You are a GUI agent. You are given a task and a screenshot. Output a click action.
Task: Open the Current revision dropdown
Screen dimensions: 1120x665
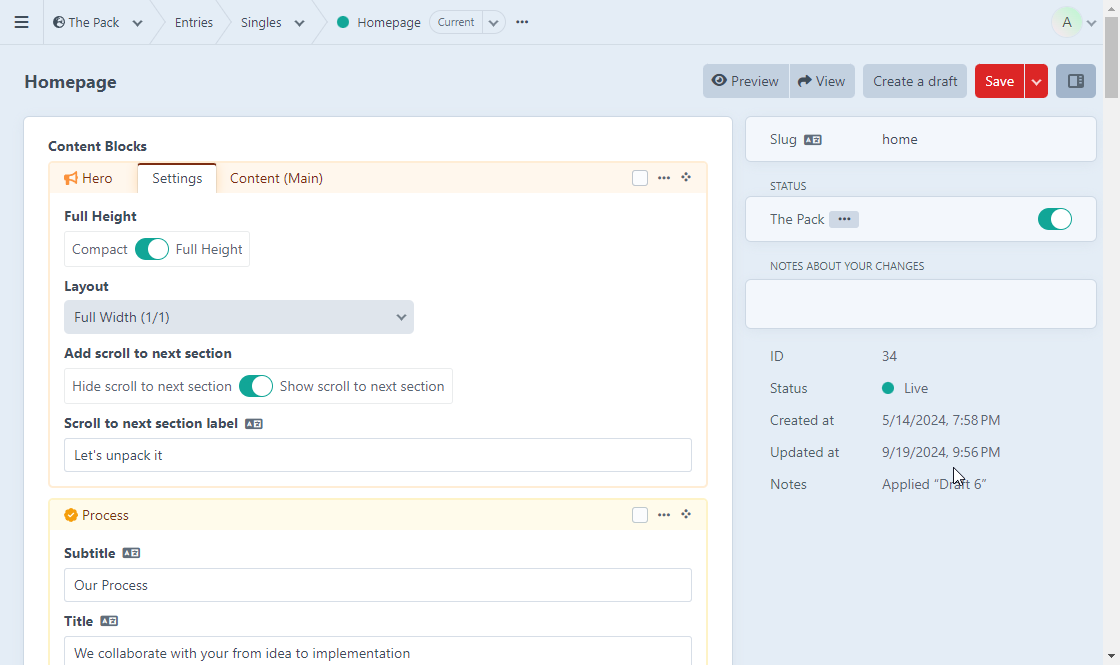[493, 22]
